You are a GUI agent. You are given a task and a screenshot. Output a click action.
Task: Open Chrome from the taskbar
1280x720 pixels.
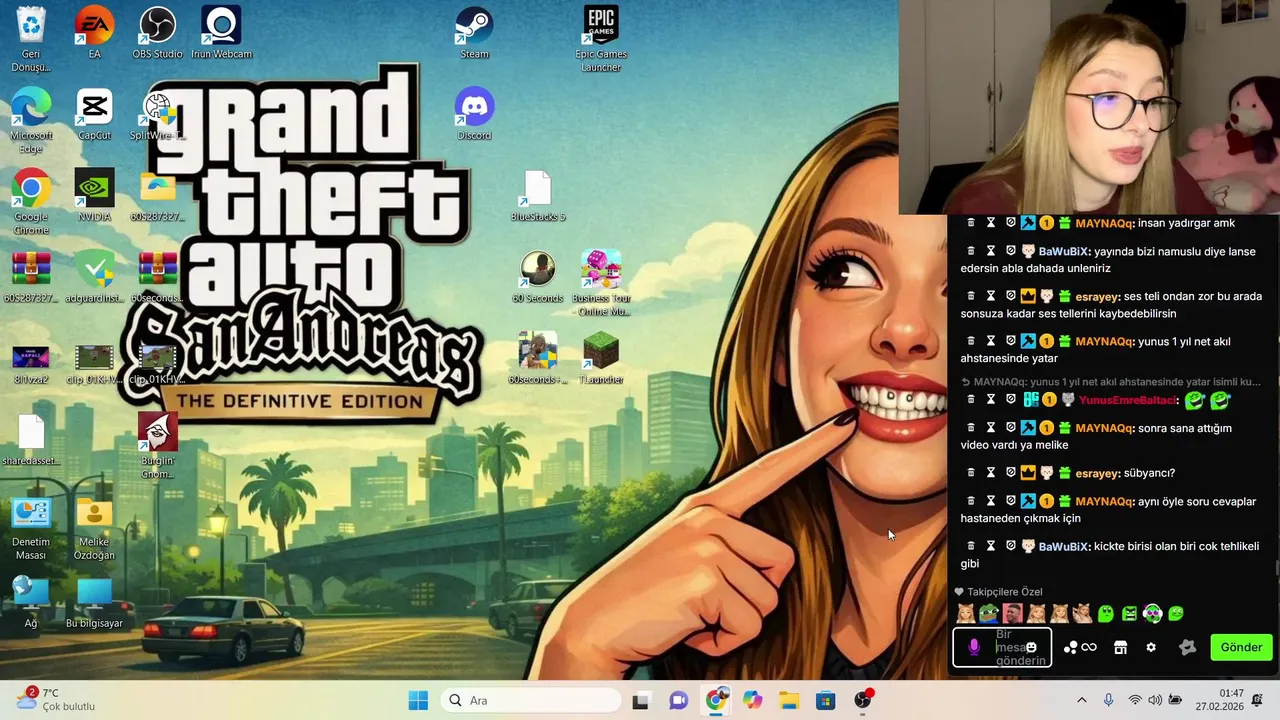[715, 700]
